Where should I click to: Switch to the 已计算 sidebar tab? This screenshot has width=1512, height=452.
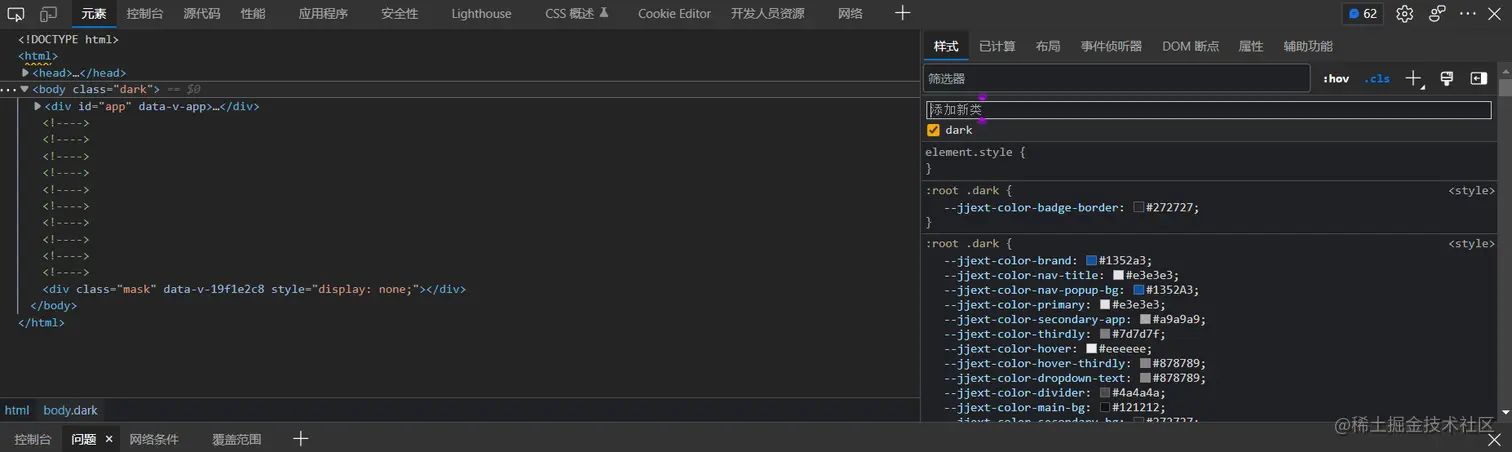coord(997,46)
